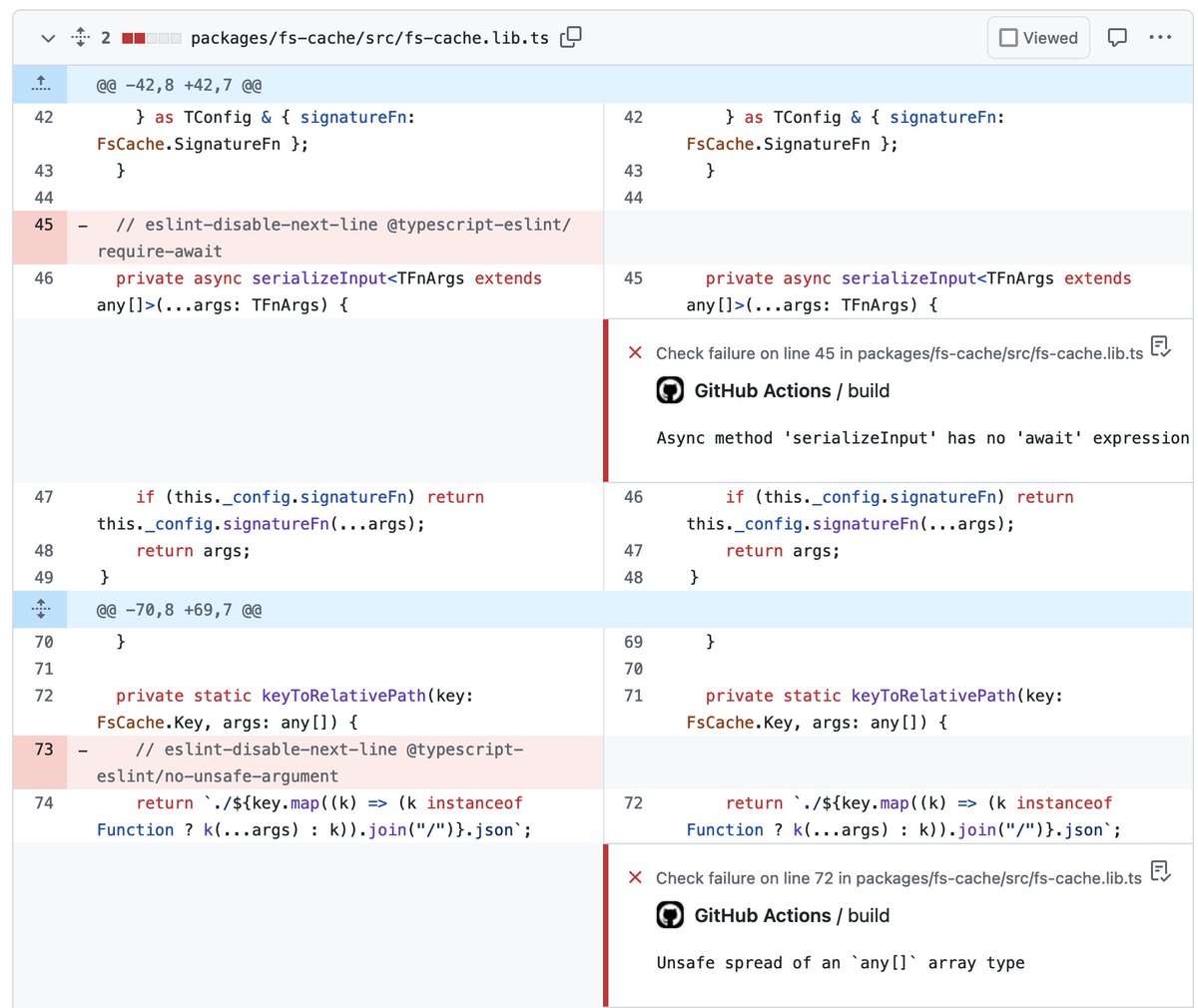Open annotation feedback icon for line 45 failure
The image size is (1198, 1008).
[x=1160, y=346]
